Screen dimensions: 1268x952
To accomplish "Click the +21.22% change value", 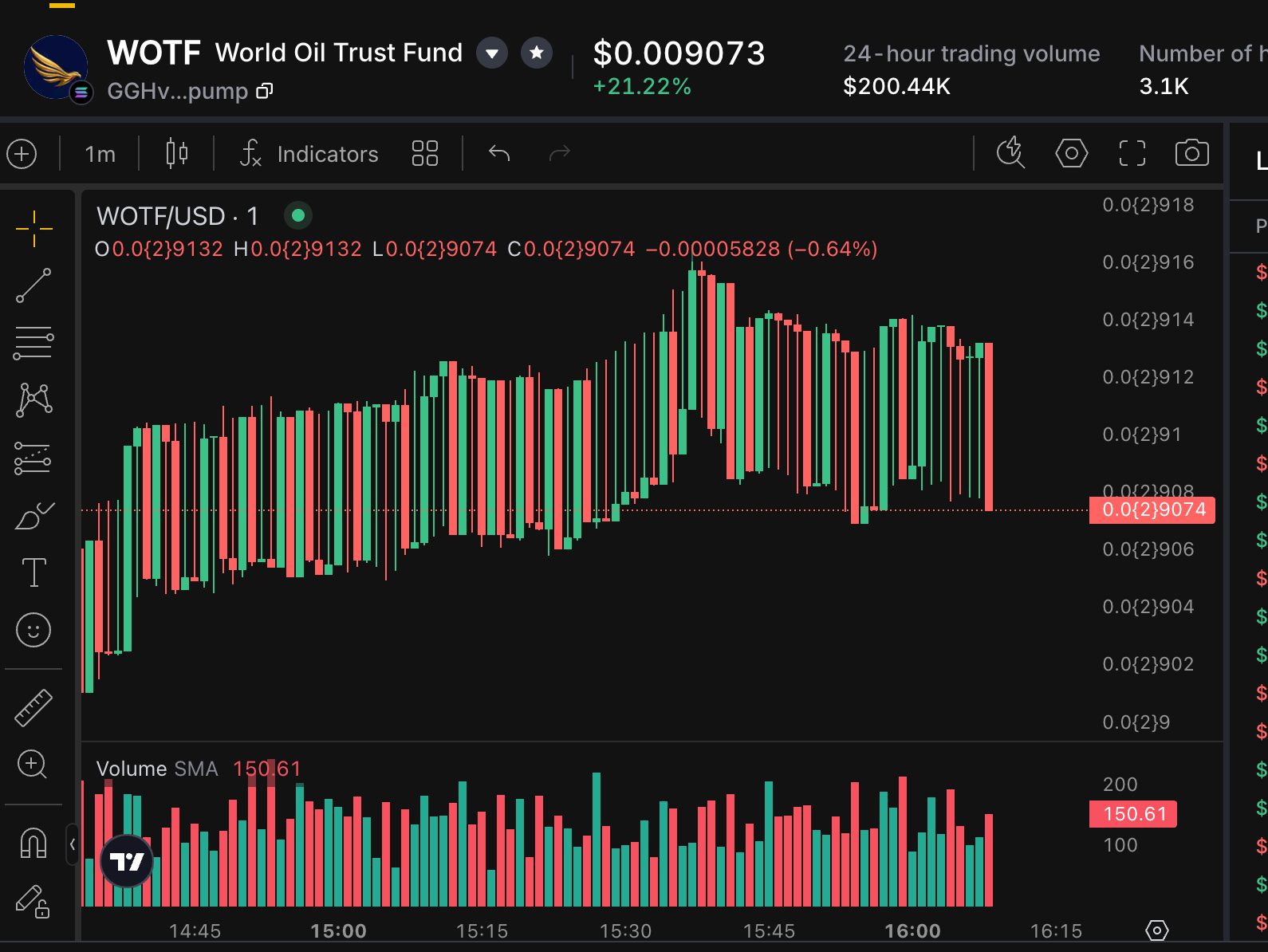I will (x=642, y=86).
